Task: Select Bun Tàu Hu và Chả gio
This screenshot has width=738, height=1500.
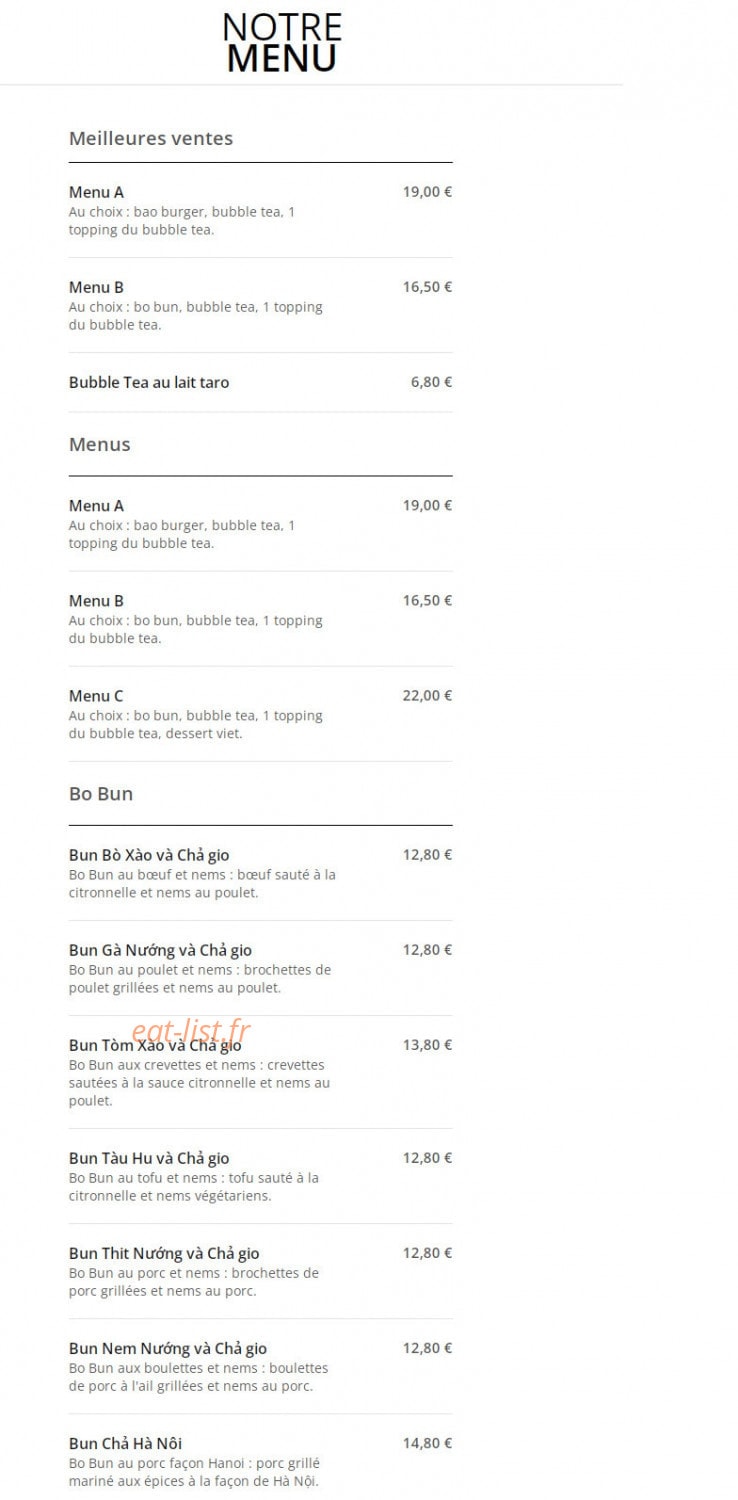Action: [260, 1176]
